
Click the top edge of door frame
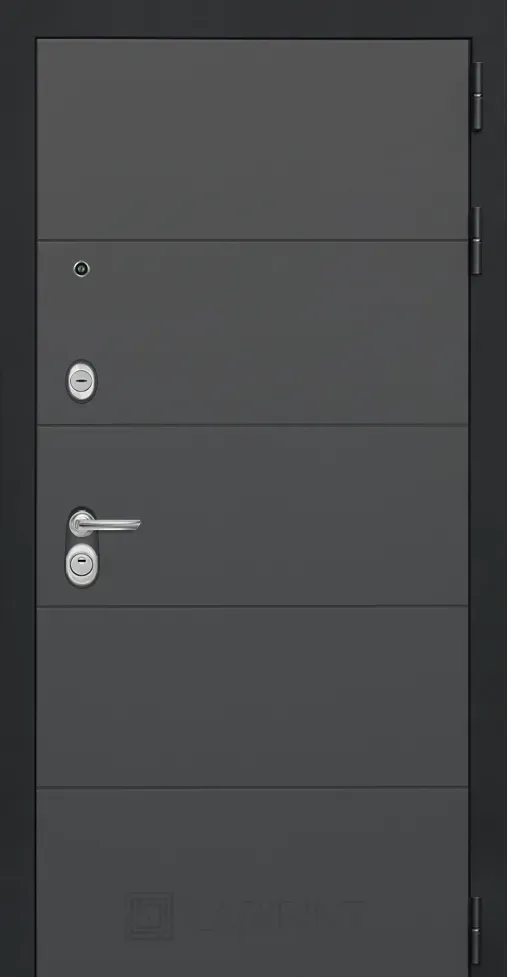[252, 19]
